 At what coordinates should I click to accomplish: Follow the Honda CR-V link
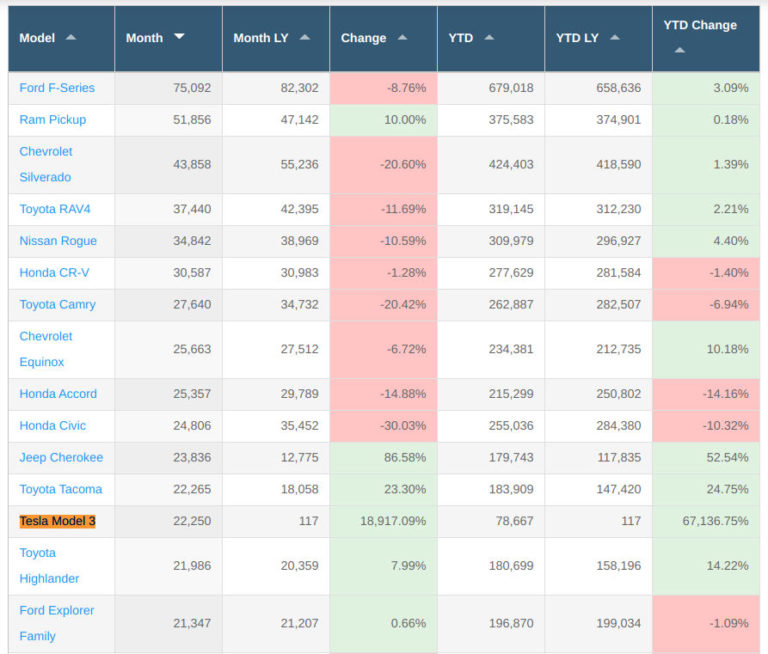click(x=54, y=272)
